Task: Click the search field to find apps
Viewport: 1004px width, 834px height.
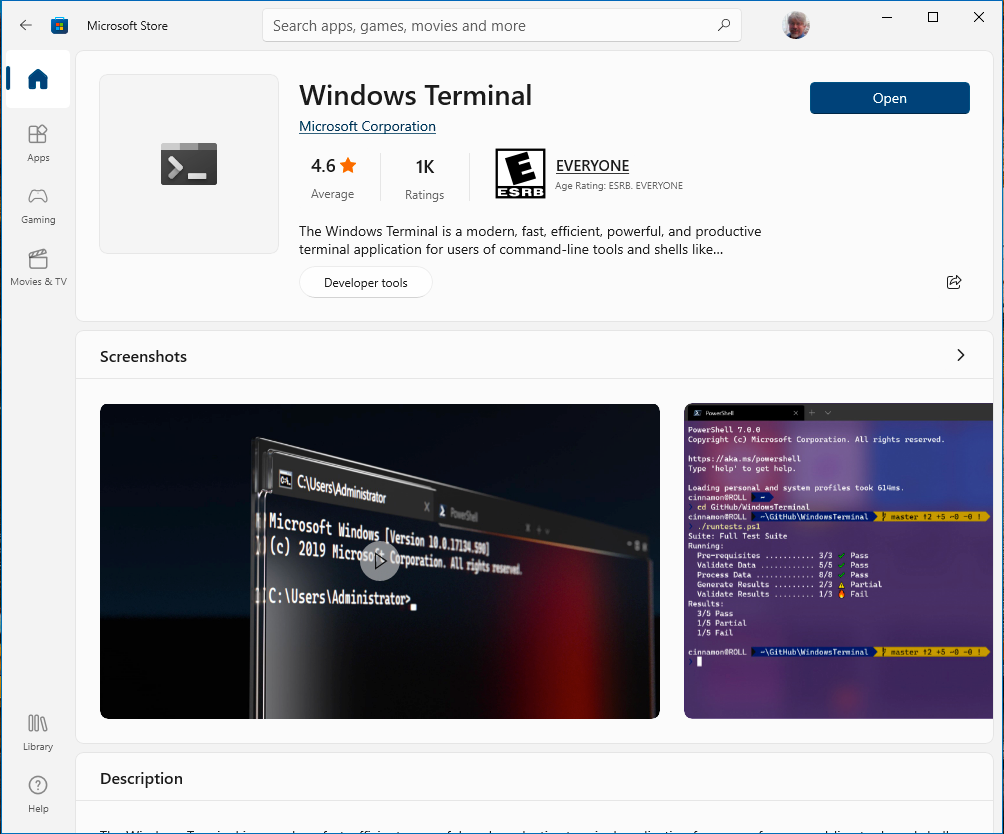Action: pos(501,25)
